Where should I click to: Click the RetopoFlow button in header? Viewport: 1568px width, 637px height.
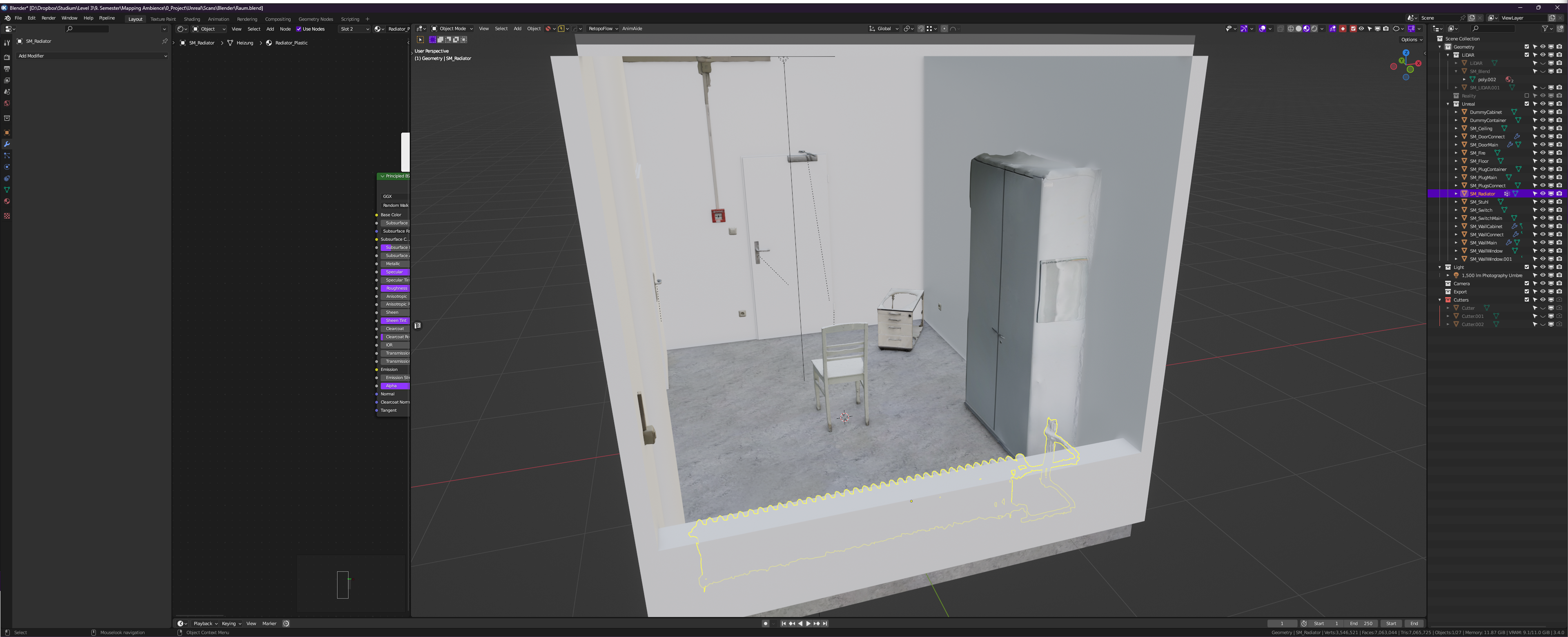(602, 29)
